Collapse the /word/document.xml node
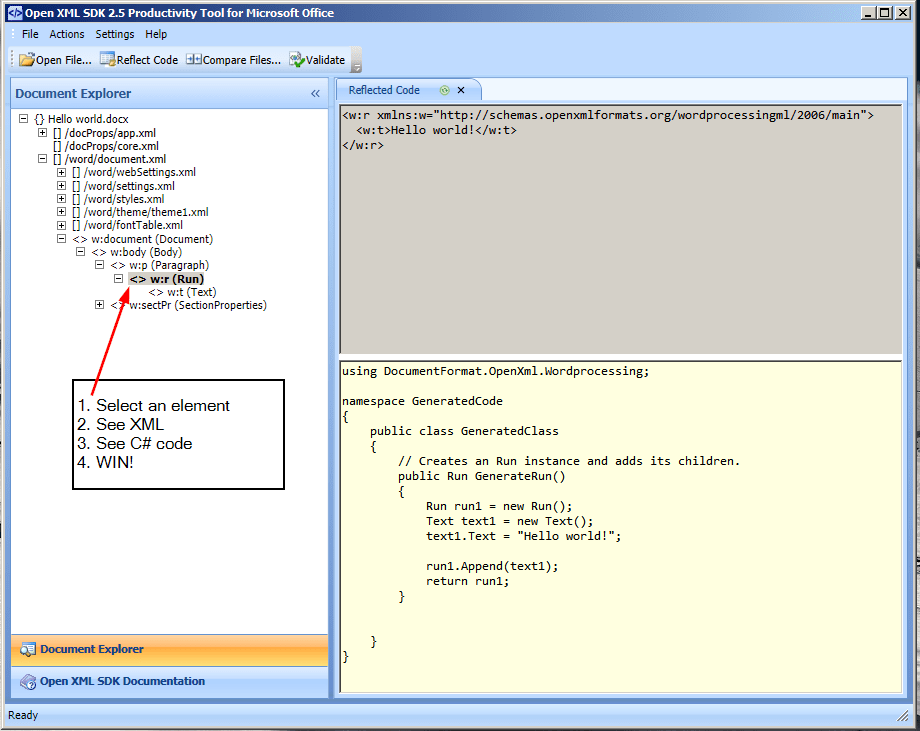 [42, 158]
